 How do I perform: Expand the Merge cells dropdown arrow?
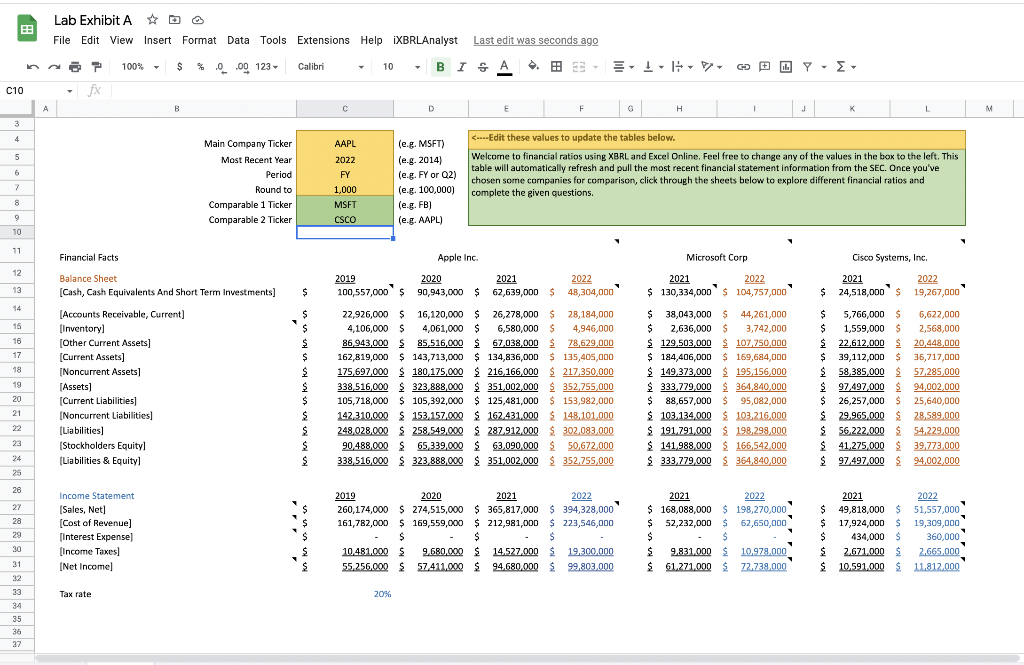596,67
